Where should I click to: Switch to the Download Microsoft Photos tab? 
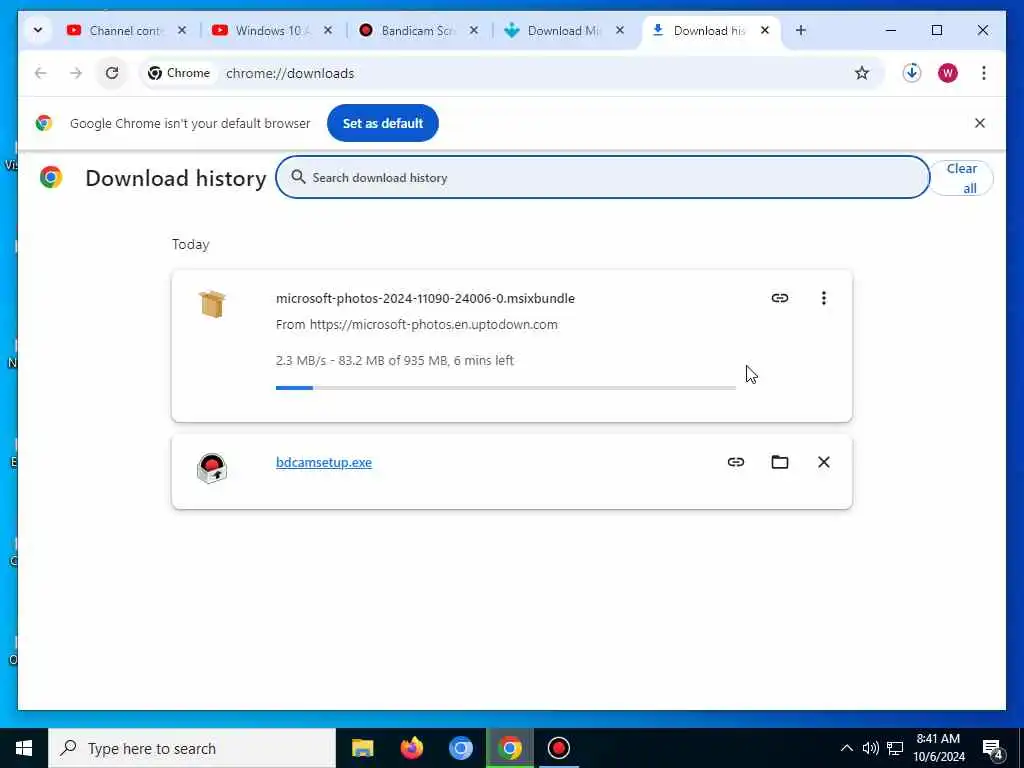click(553, 31)
